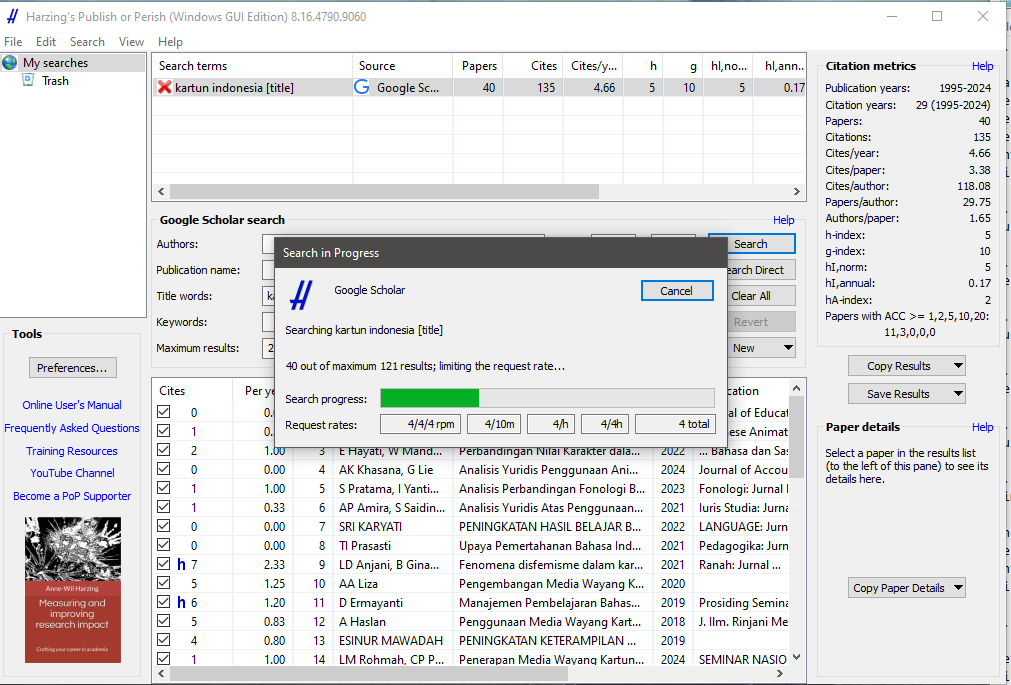Click the results list horizontal scrollbar
The width and height of the screenshot is (1011, 685).
point(369,673)
